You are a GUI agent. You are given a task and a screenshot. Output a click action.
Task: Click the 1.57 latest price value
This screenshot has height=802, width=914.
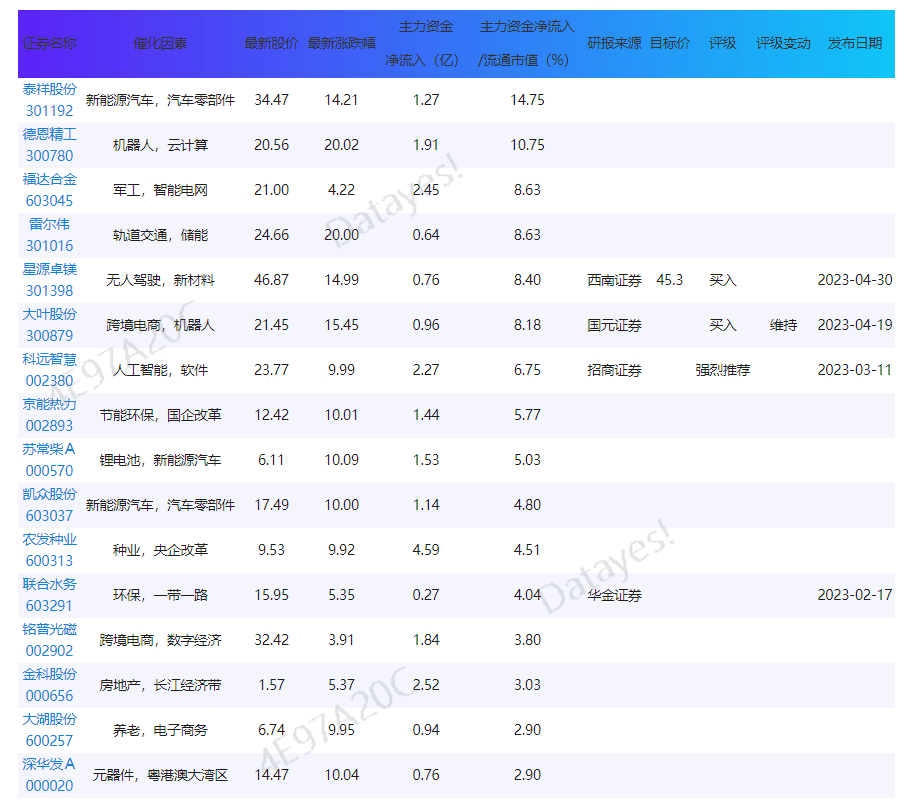271,684
